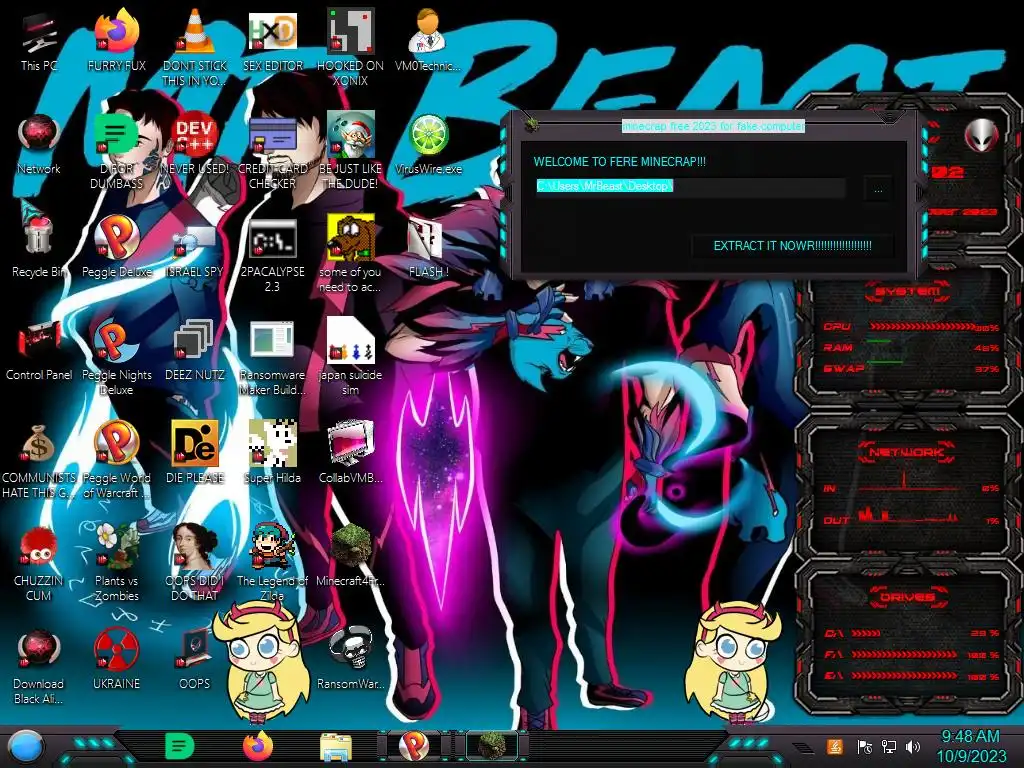This screenshot has width=1024, height=768.
Task: Click the DIE PLEASE De icon
Action: 195,453
